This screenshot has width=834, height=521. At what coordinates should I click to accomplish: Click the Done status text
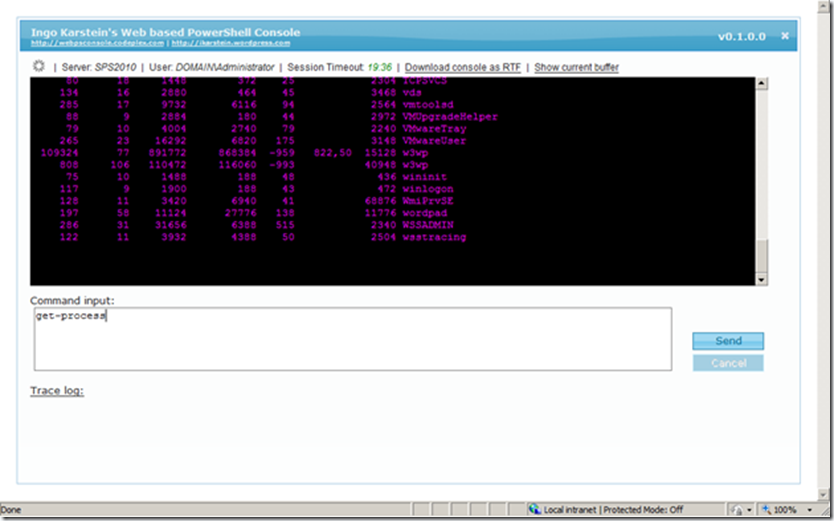click(11, 510)
